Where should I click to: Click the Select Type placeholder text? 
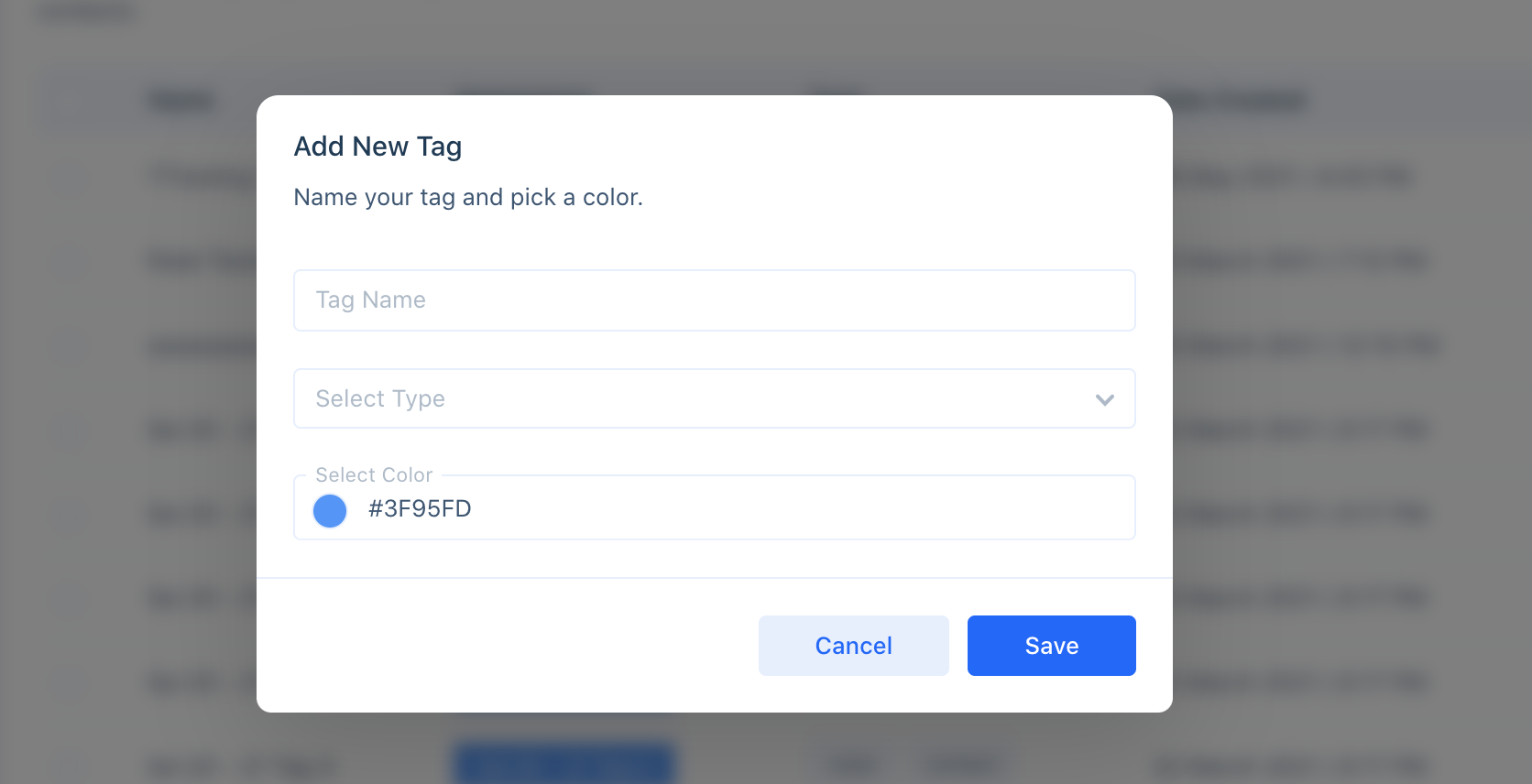380,398
